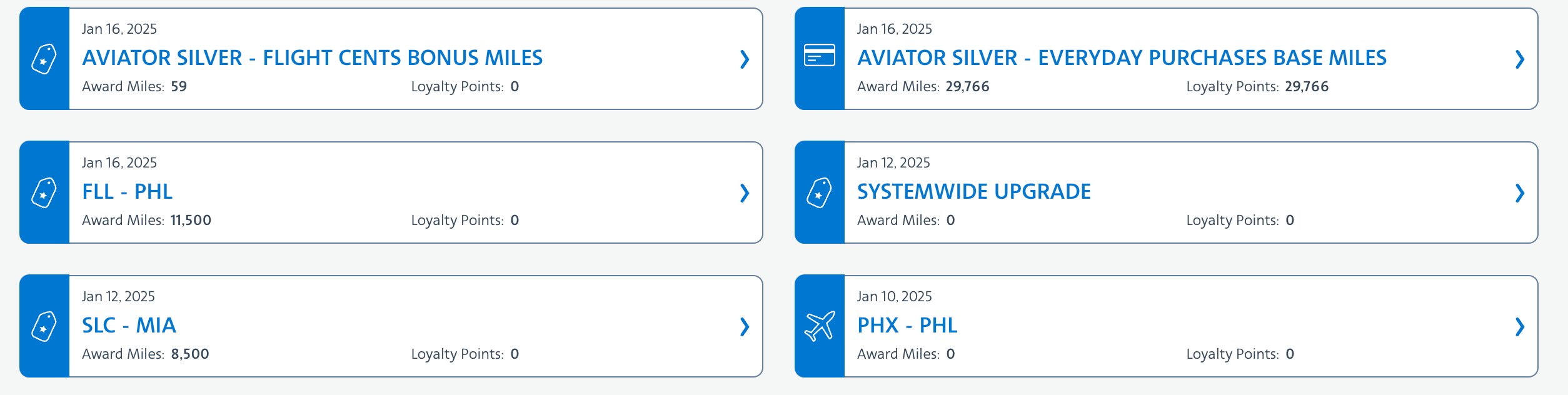Click the 29,766 Loyalty Points value
Screen dimensions: 1568x395
click(x=1306, y=87)
